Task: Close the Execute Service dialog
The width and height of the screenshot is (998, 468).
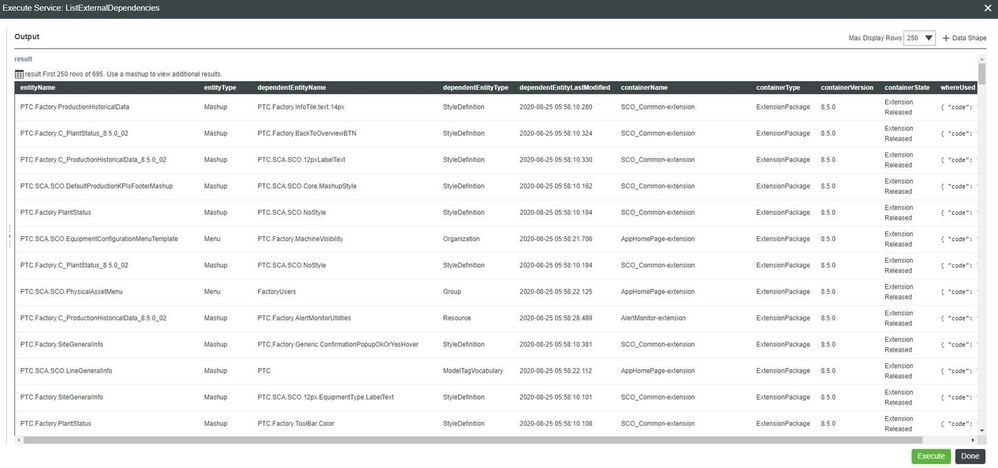Action: click(x=988, y=8)
